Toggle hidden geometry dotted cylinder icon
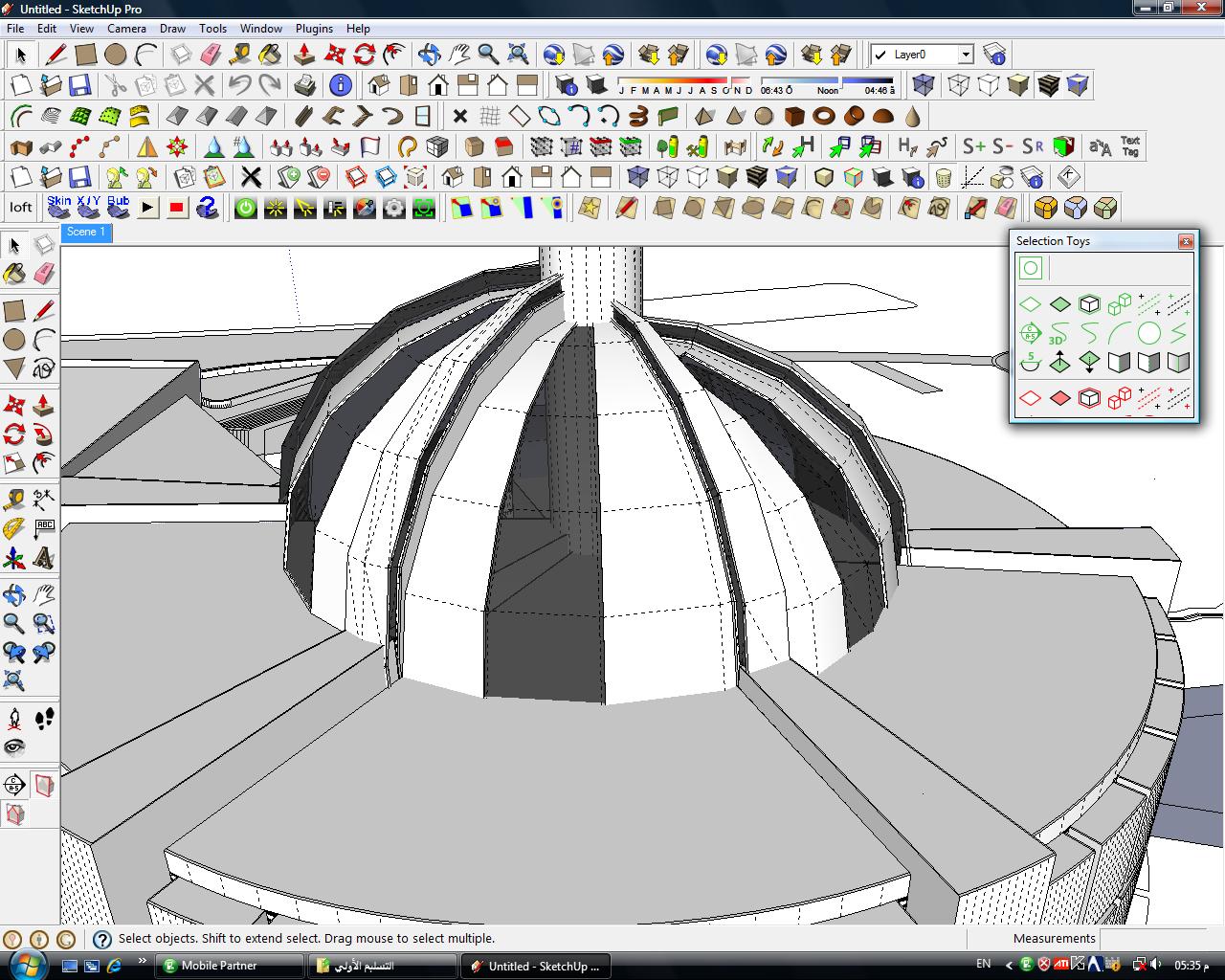Viewport: 1225px width, 980px height. (943, 177)
